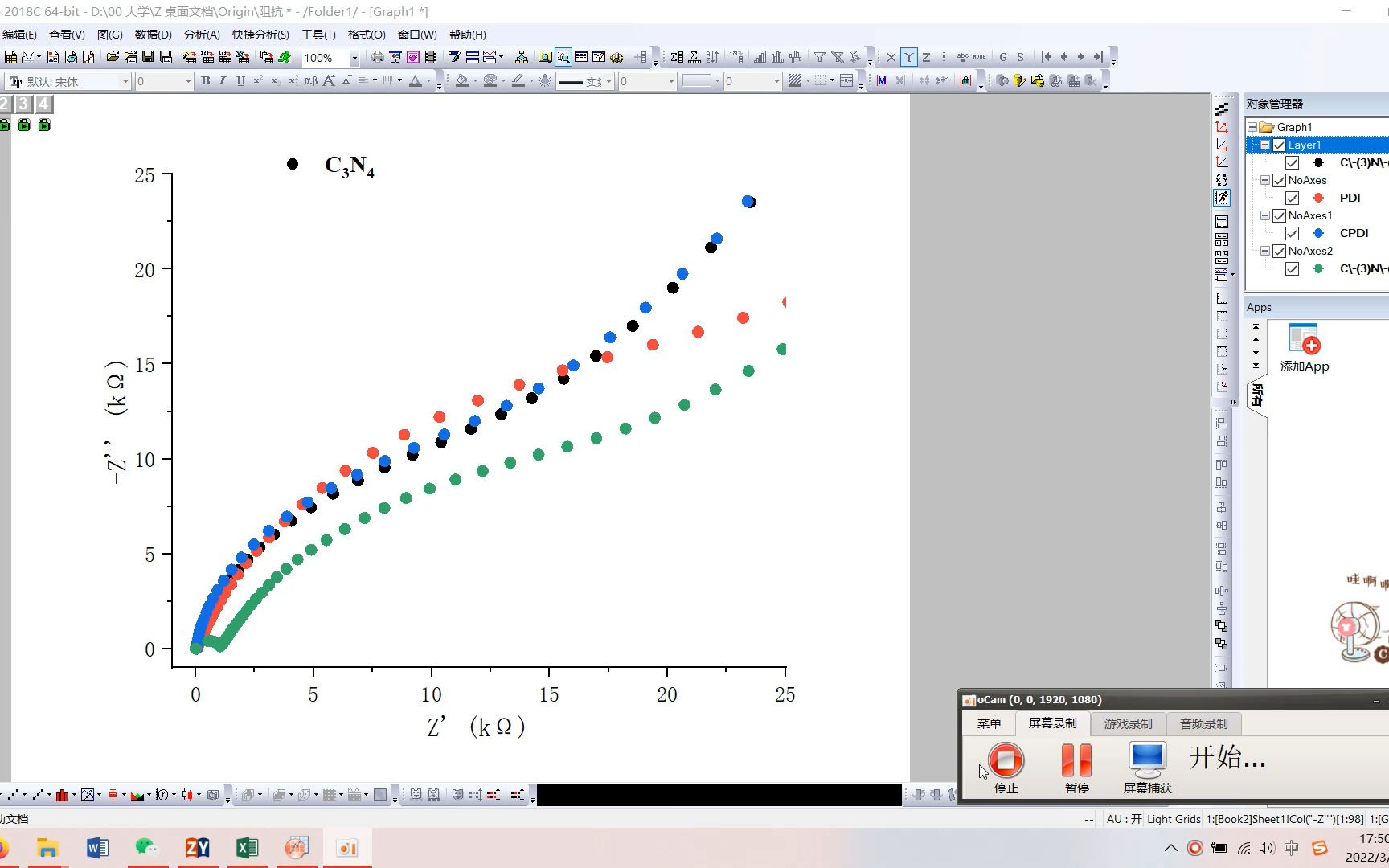Viewport: 1389px width, 868px height.
Task: Open the font color picker
Action: pos(416,81)
